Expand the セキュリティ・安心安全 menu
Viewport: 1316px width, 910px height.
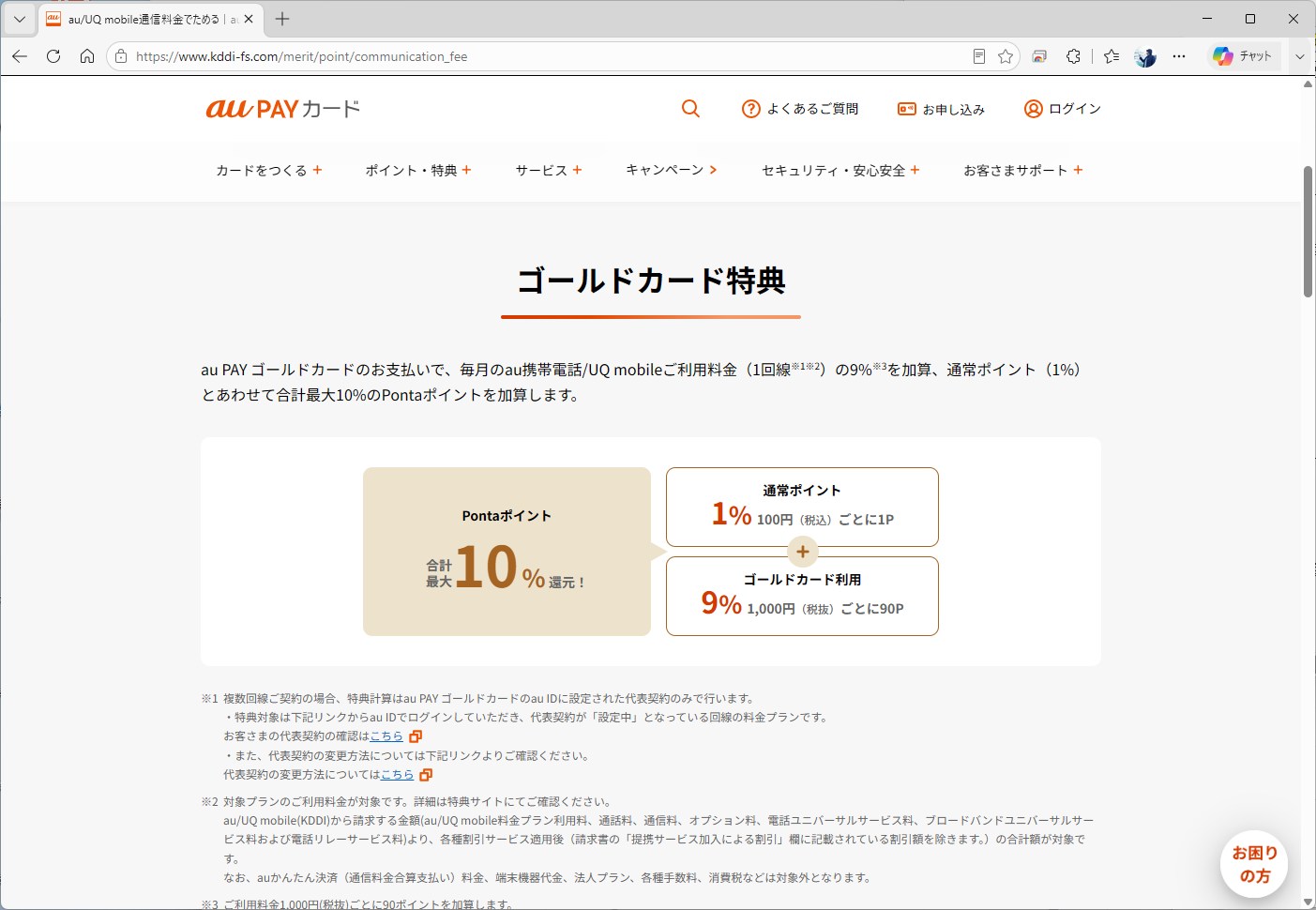[840, 170]
